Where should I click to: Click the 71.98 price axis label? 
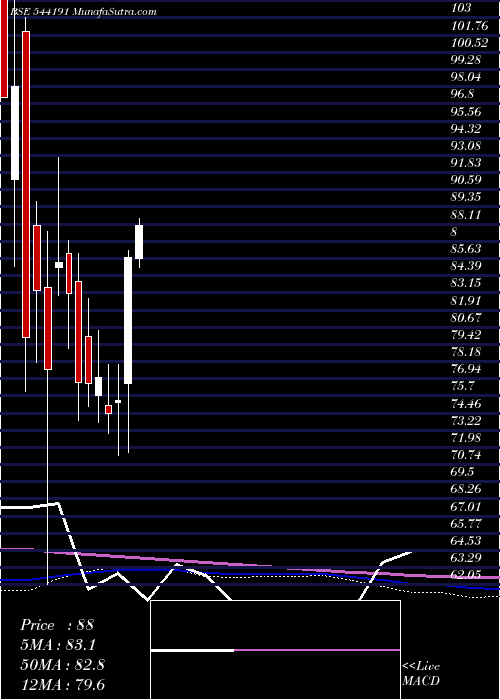466,438
